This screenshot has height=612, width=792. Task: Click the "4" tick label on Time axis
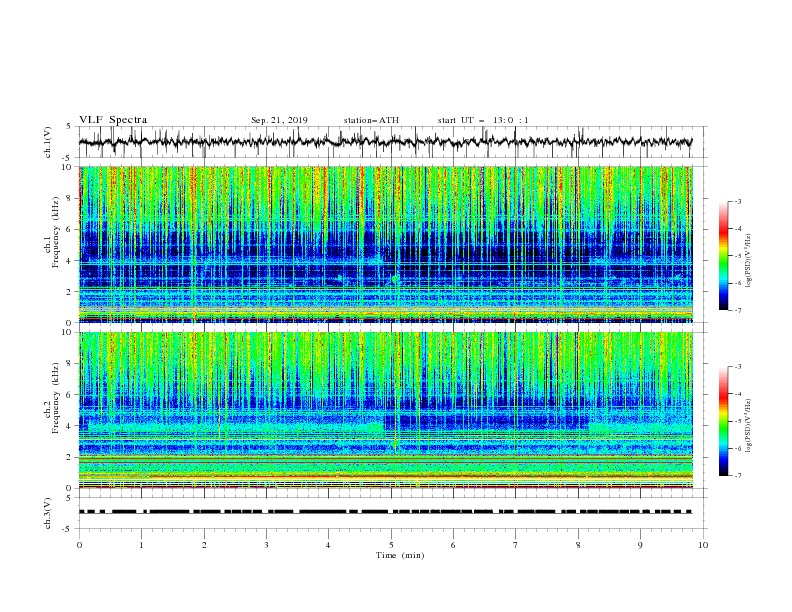point(328,545)
